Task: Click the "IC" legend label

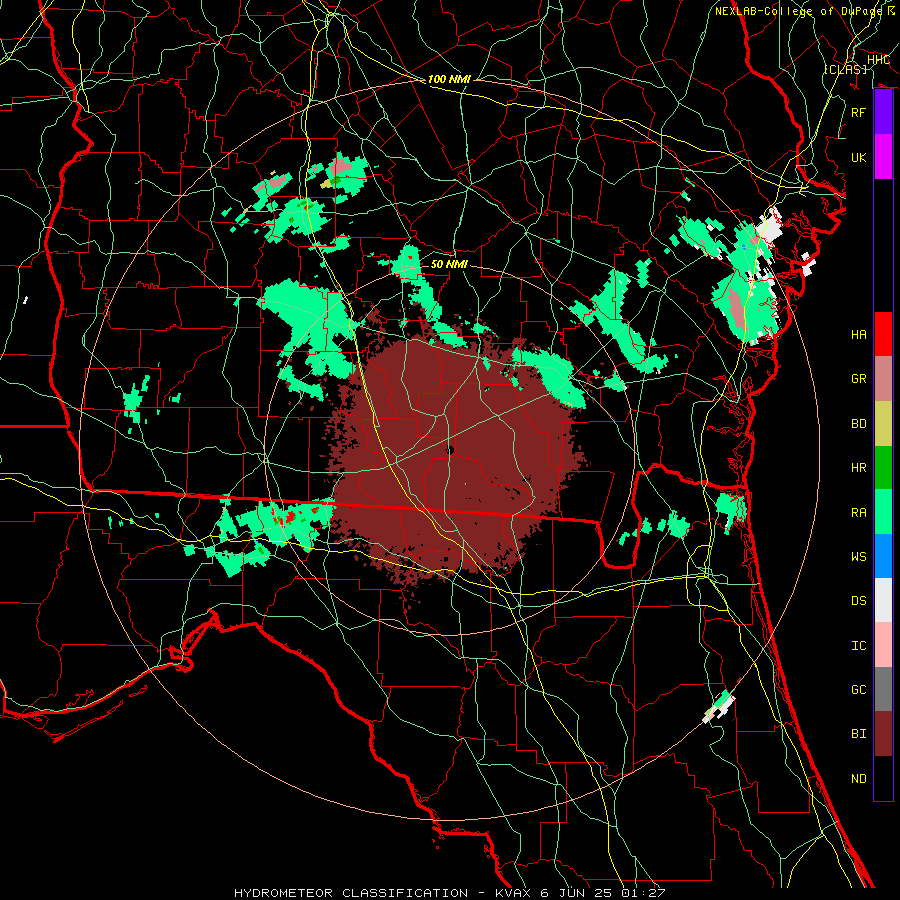Action: [x=858, y=646]
